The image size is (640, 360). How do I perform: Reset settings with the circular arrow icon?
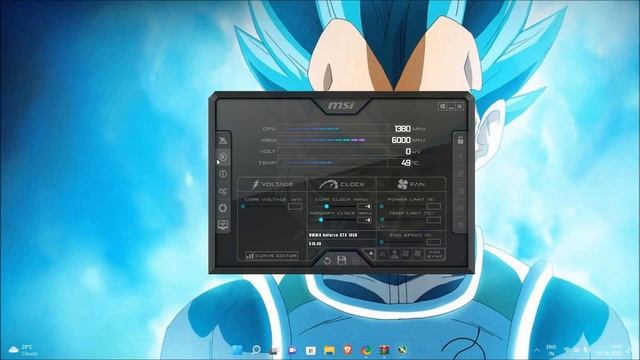(x=327, y=260)
